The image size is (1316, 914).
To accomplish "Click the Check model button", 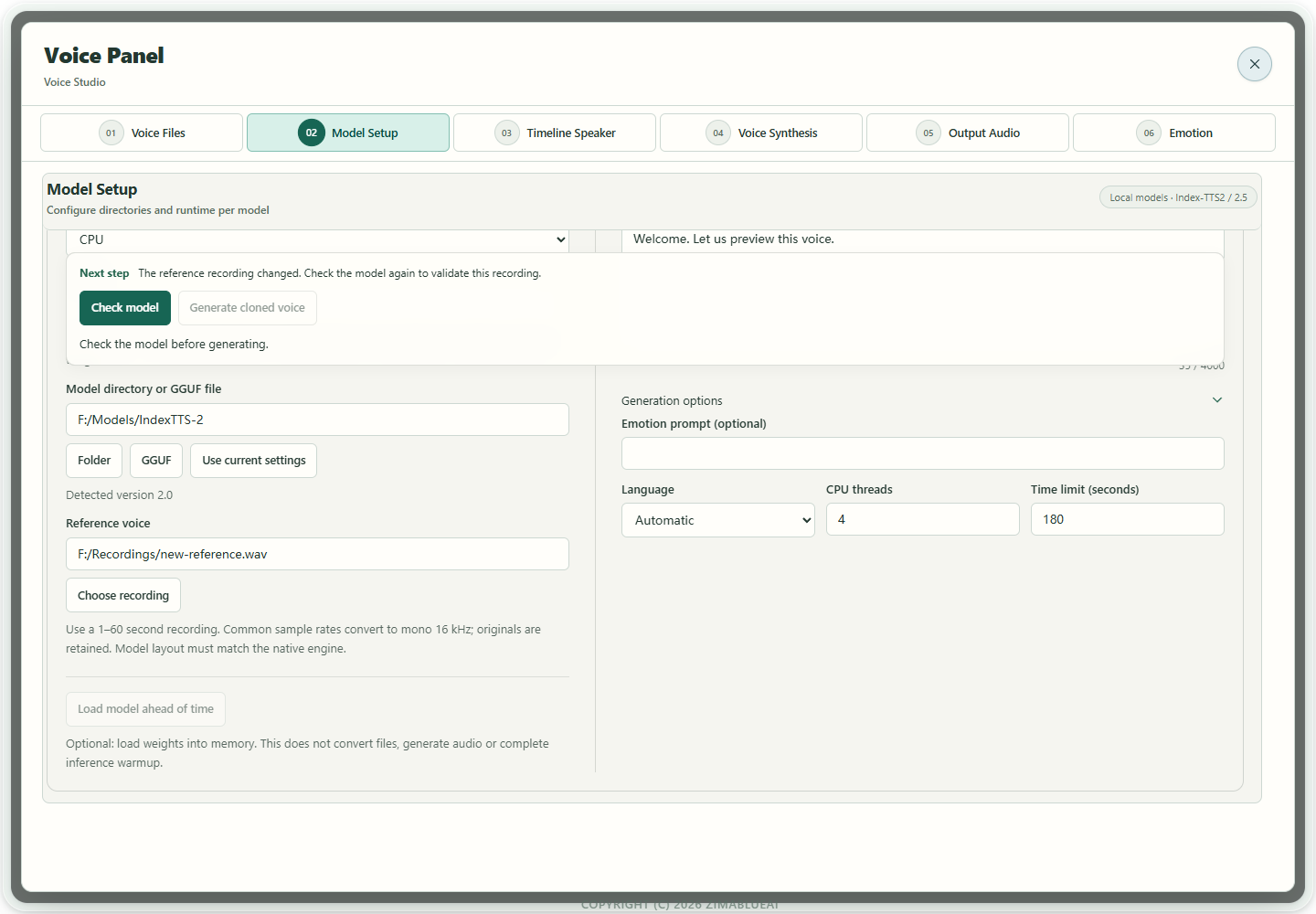I will (125, 308).
